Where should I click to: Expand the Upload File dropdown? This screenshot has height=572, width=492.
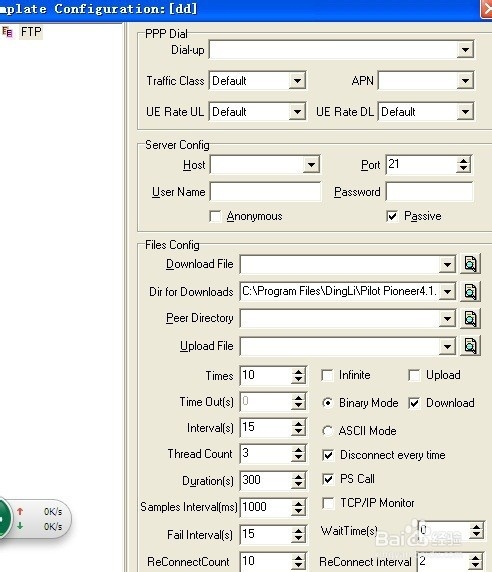(447, 346)
